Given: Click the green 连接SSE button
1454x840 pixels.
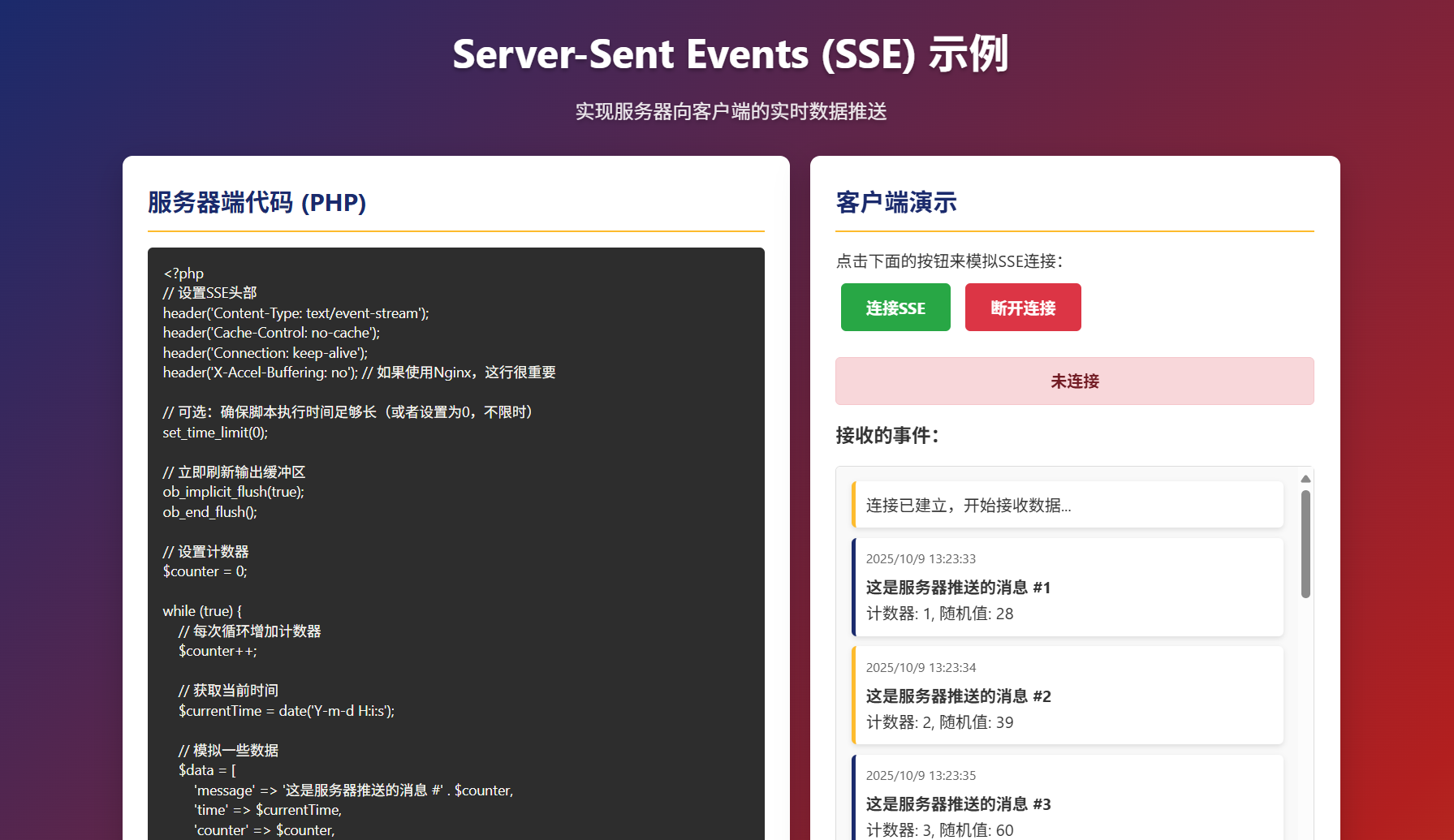Looking at the screenshot, I should coord(895,307).
